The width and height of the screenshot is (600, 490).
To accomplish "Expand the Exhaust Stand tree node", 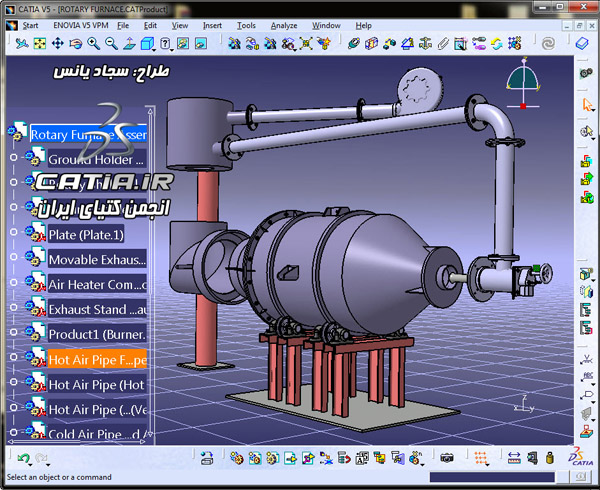I will pyautogui.click(x=13, y=307).
